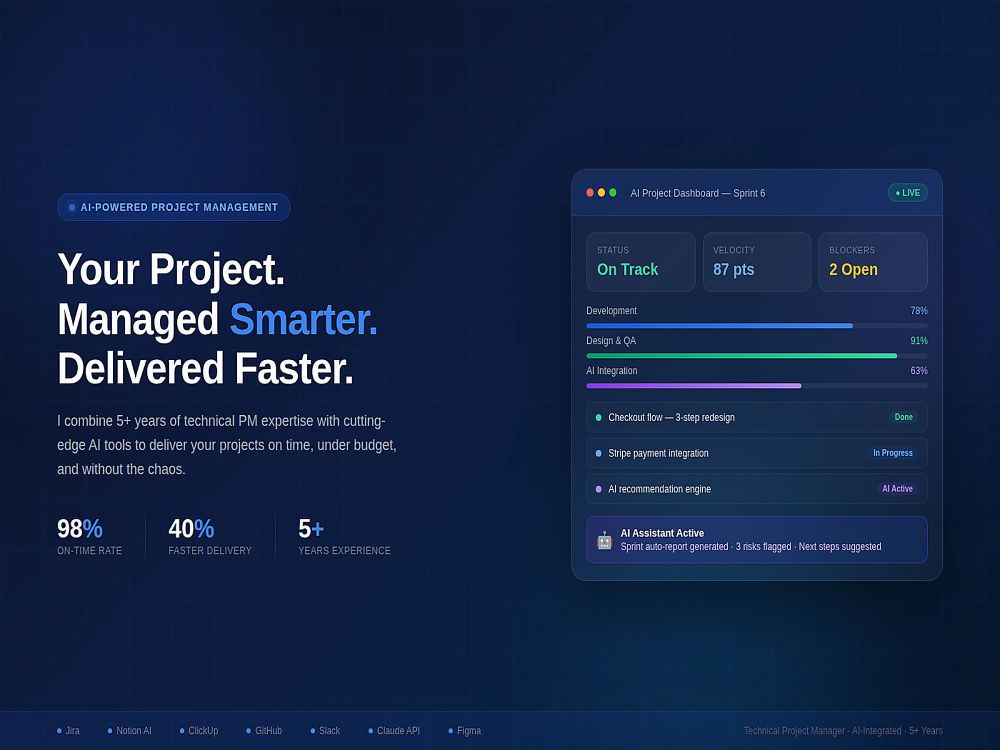Screen dimensions: 1000x750
Task: Click the 78% Development percentage
Action: [x=919, y=311]
